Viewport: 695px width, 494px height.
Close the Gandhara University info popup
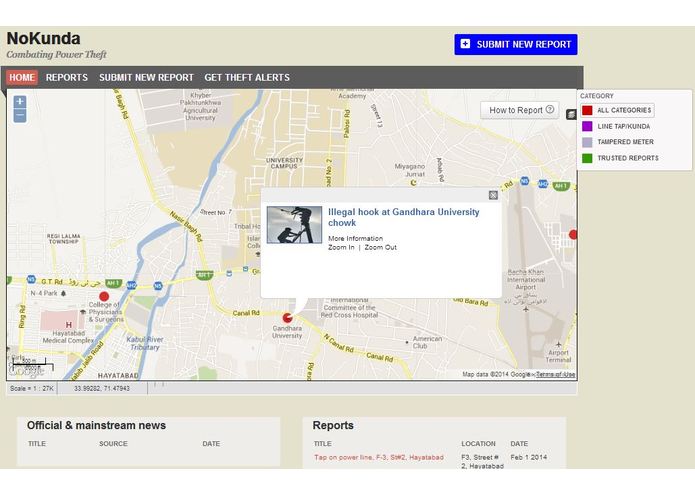click(493, 195)
